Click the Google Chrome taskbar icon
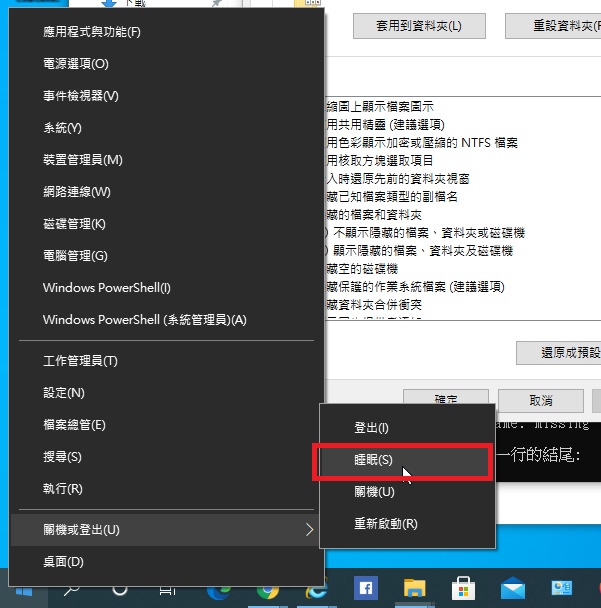601x608 pixels. pyautogui.click(x=268, y=591)
